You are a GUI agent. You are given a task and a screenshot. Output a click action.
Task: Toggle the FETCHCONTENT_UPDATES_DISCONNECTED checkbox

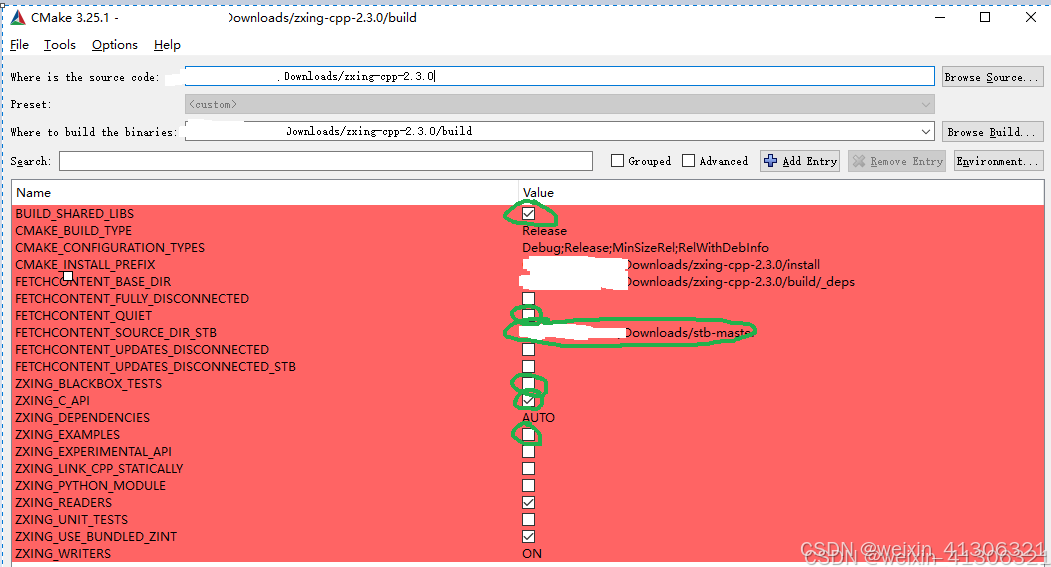528,349
